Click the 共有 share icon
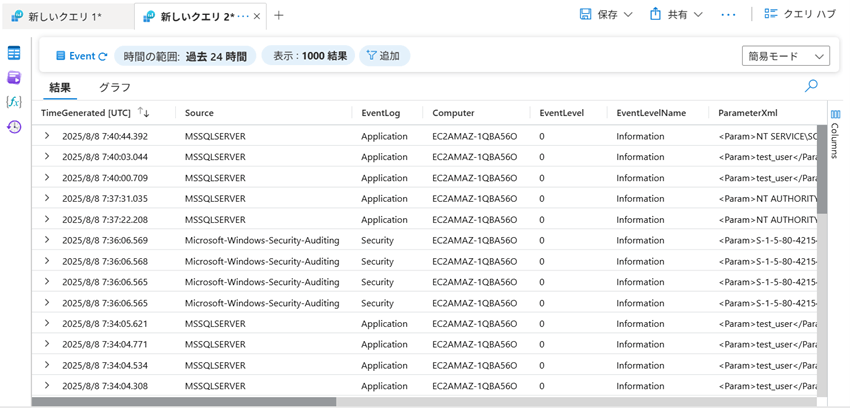This screenshot has width=850, height=408. pyautogui.click(x=656, y=15)
